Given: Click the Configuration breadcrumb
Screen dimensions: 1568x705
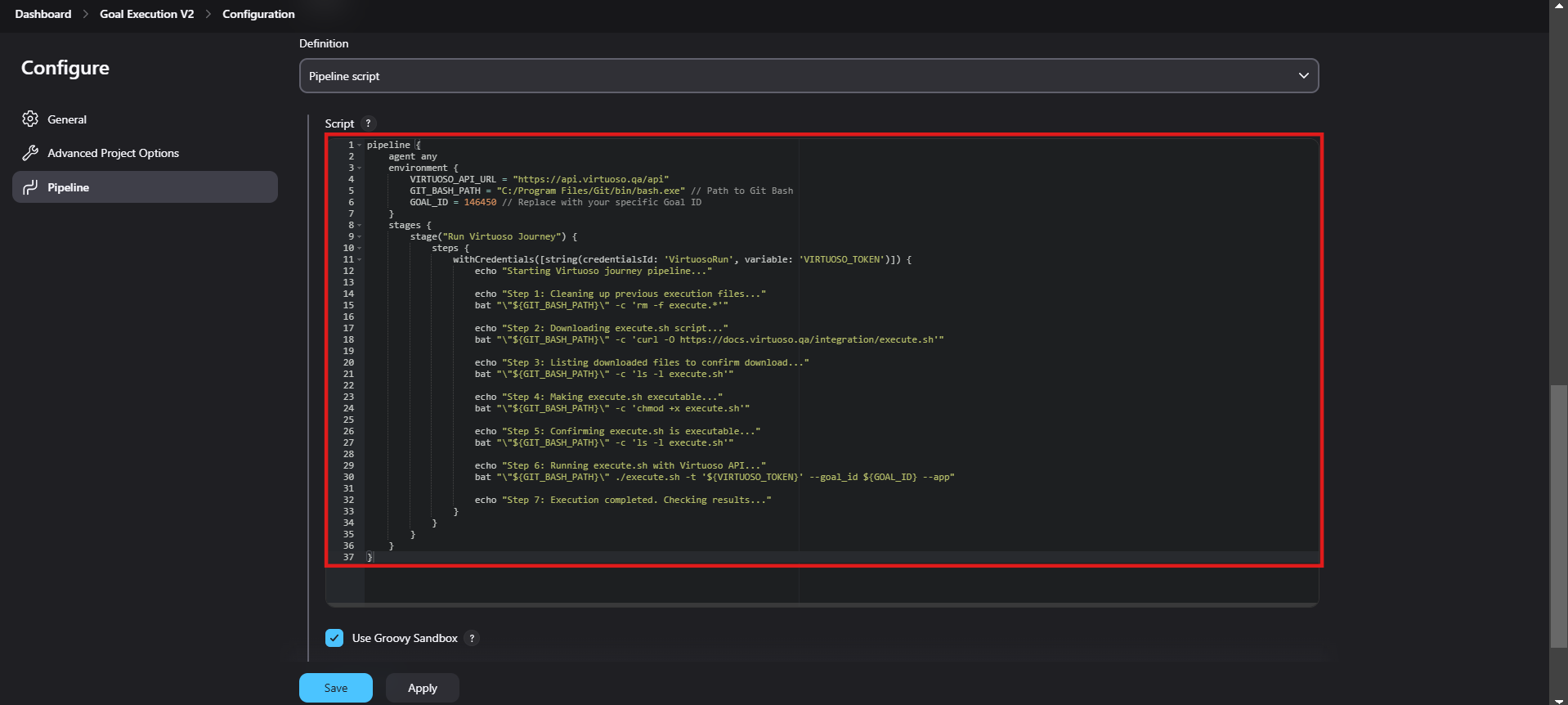Looking at the screenshot, I should [258, 14].
